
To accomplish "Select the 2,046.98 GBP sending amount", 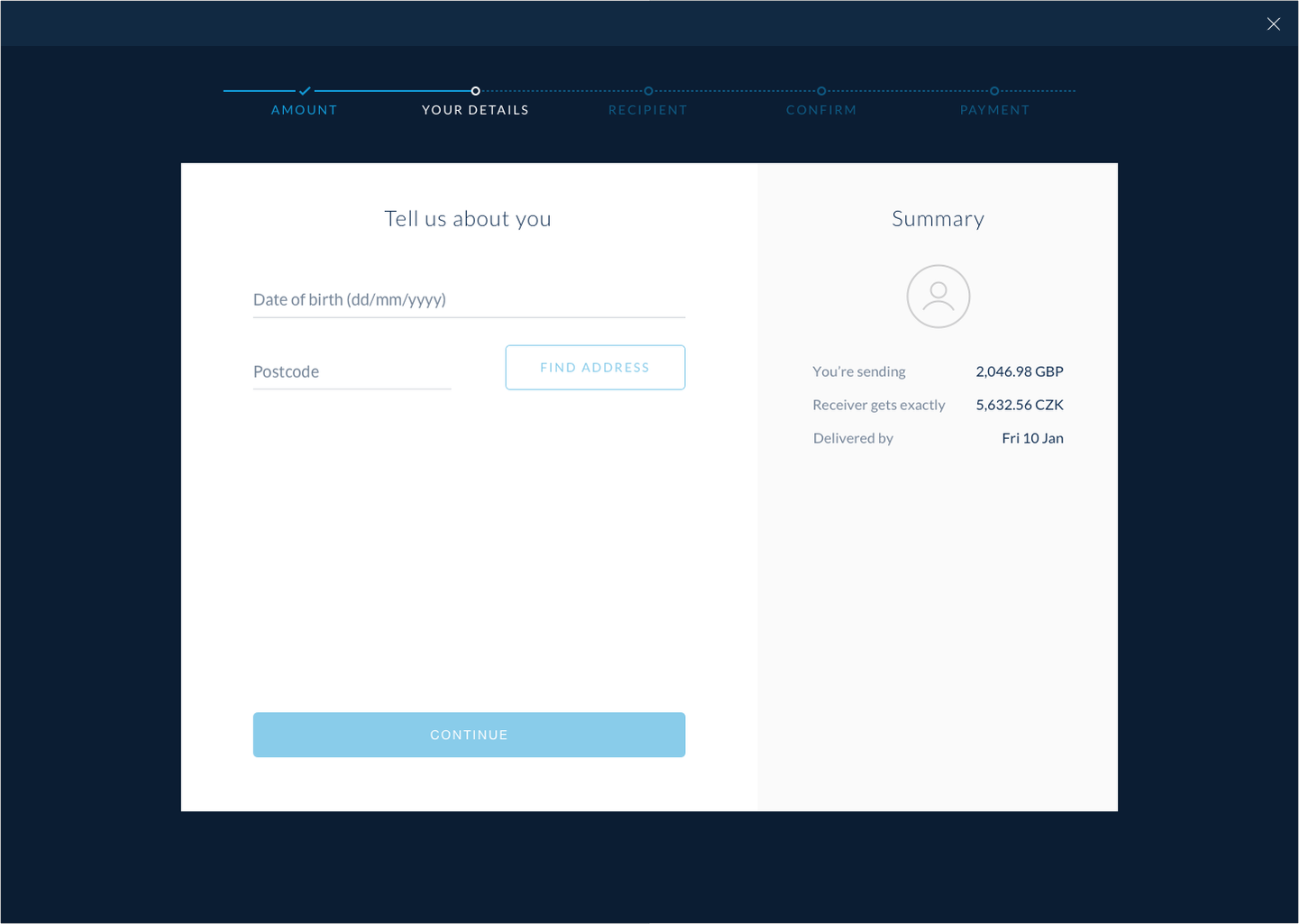I will point(1020,371).
